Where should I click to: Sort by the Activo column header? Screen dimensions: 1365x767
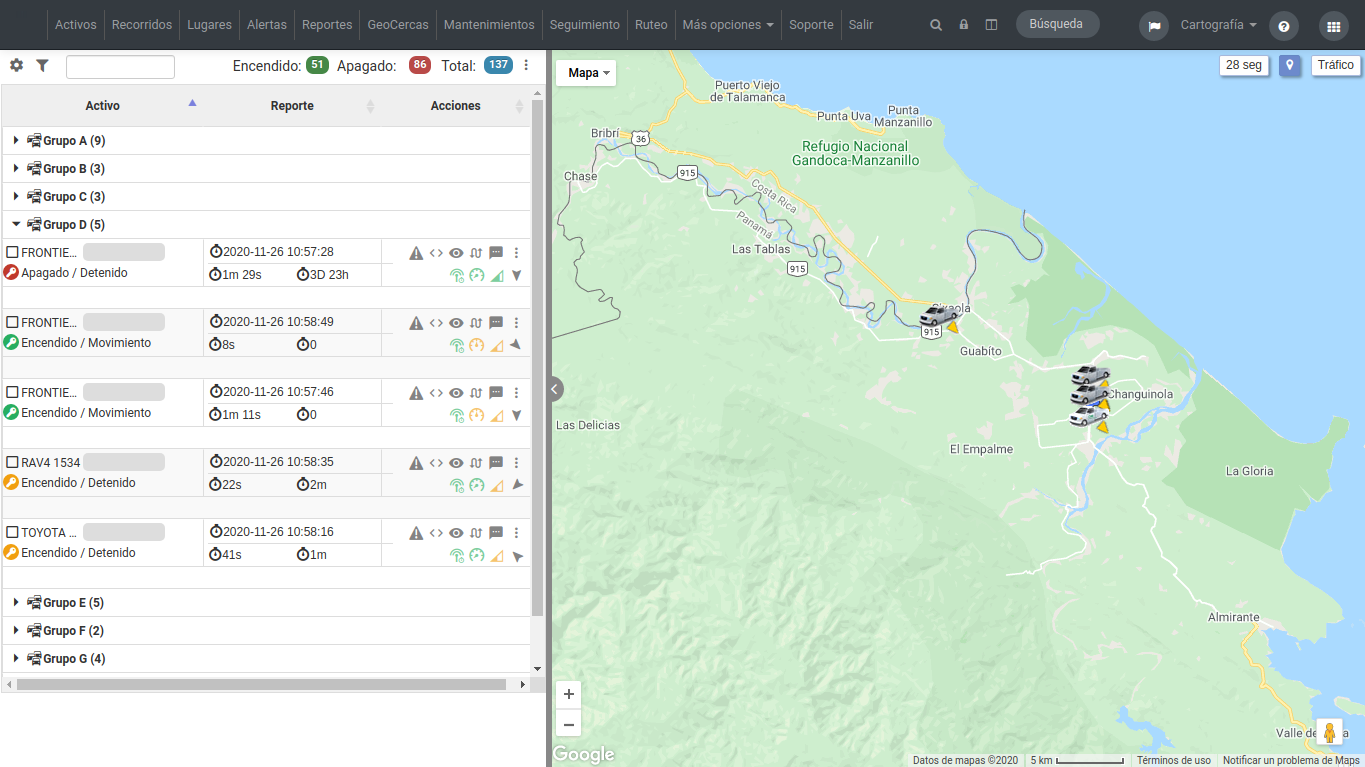102,106
